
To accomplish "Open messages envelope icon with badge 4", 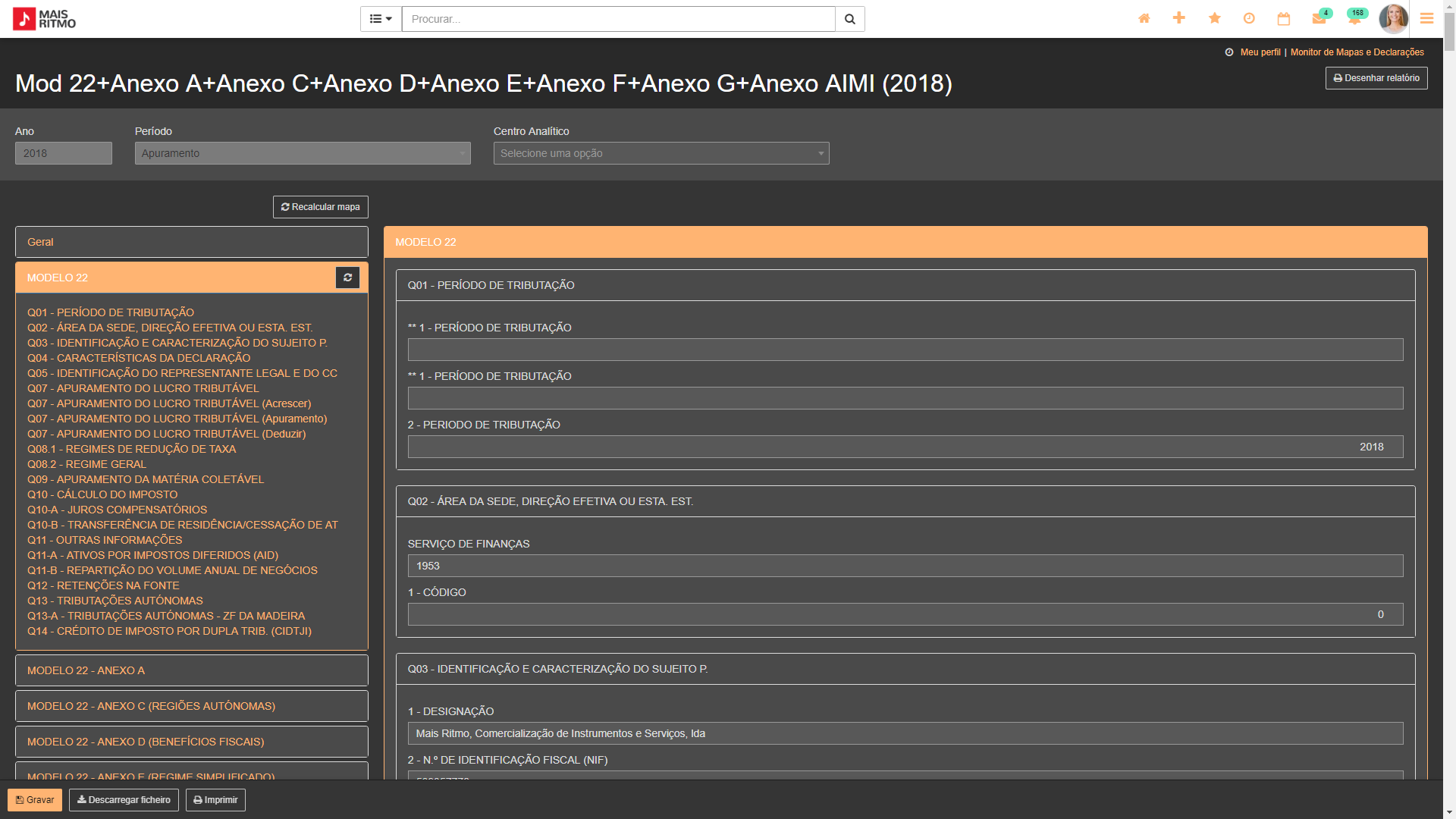I will tap(1320, 17).
